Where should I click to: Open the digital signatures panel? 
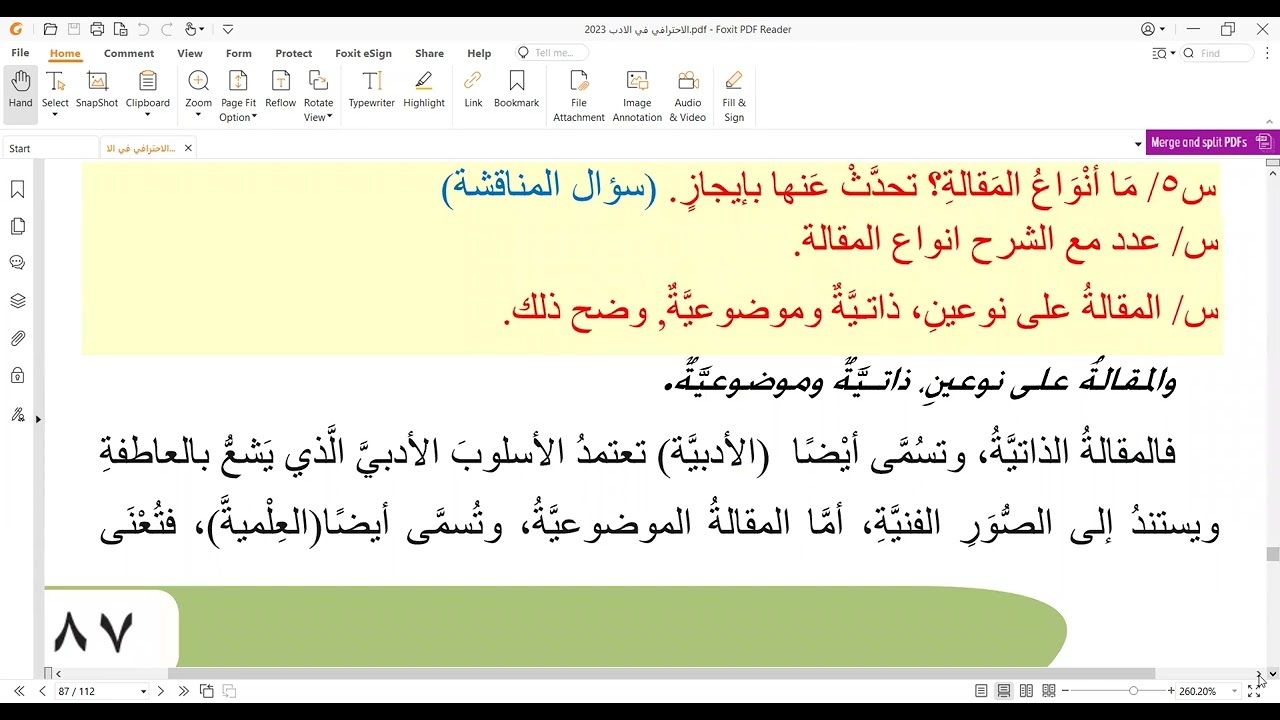tap(17, 414)
